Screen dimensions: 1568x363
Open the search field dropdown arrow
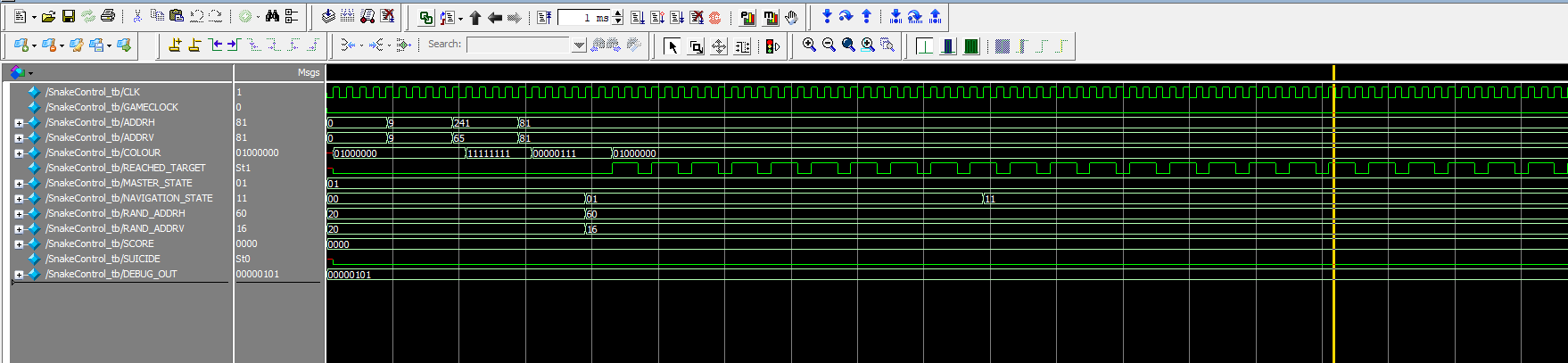point(579,45)
